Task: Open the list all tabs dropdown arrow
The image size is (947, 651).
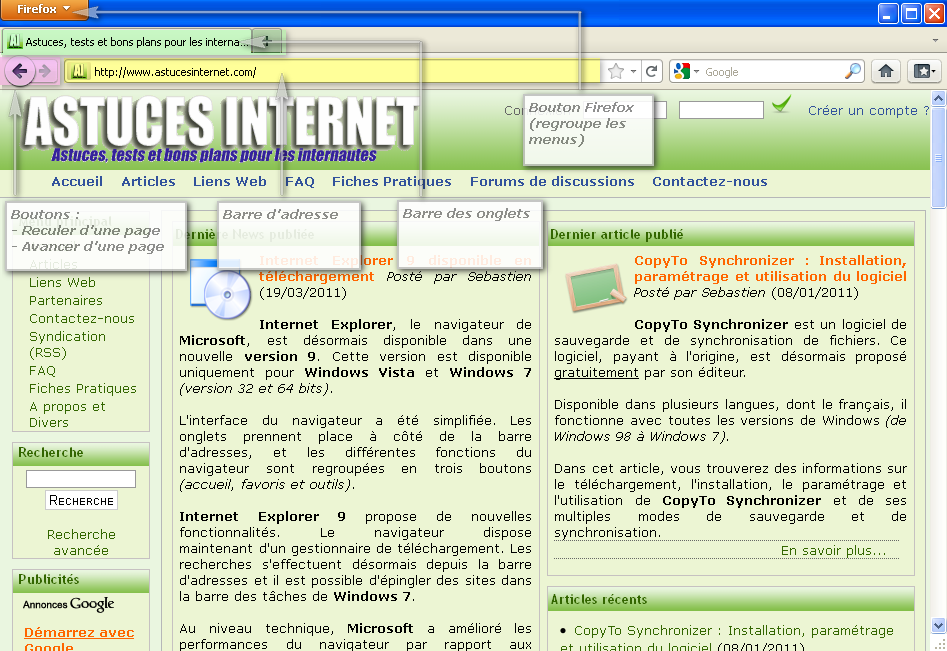Action: click(x=935, y=40)
